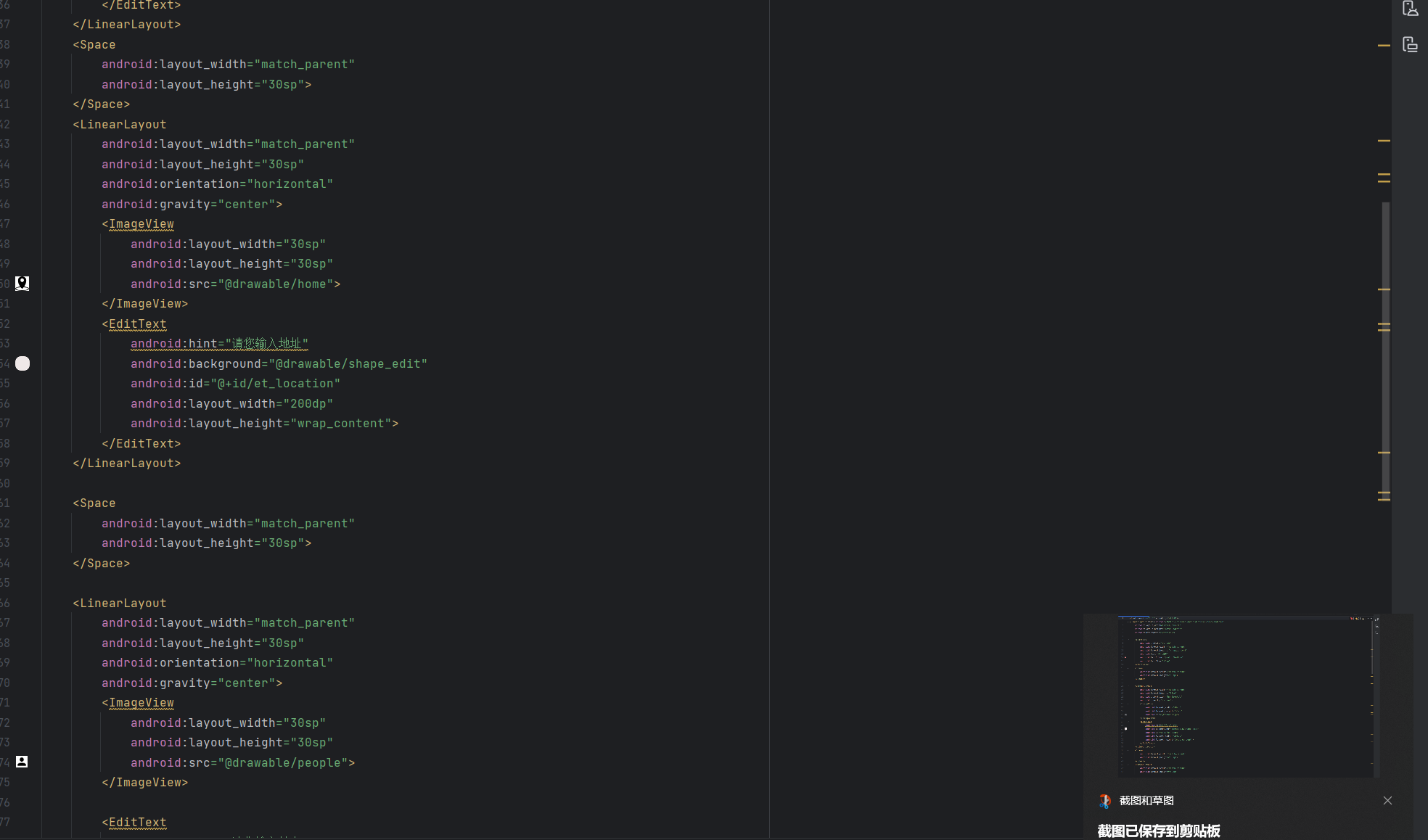
Task: Open the screenshot preview thumbnail in notification
Action: [x=1248, y=696]
